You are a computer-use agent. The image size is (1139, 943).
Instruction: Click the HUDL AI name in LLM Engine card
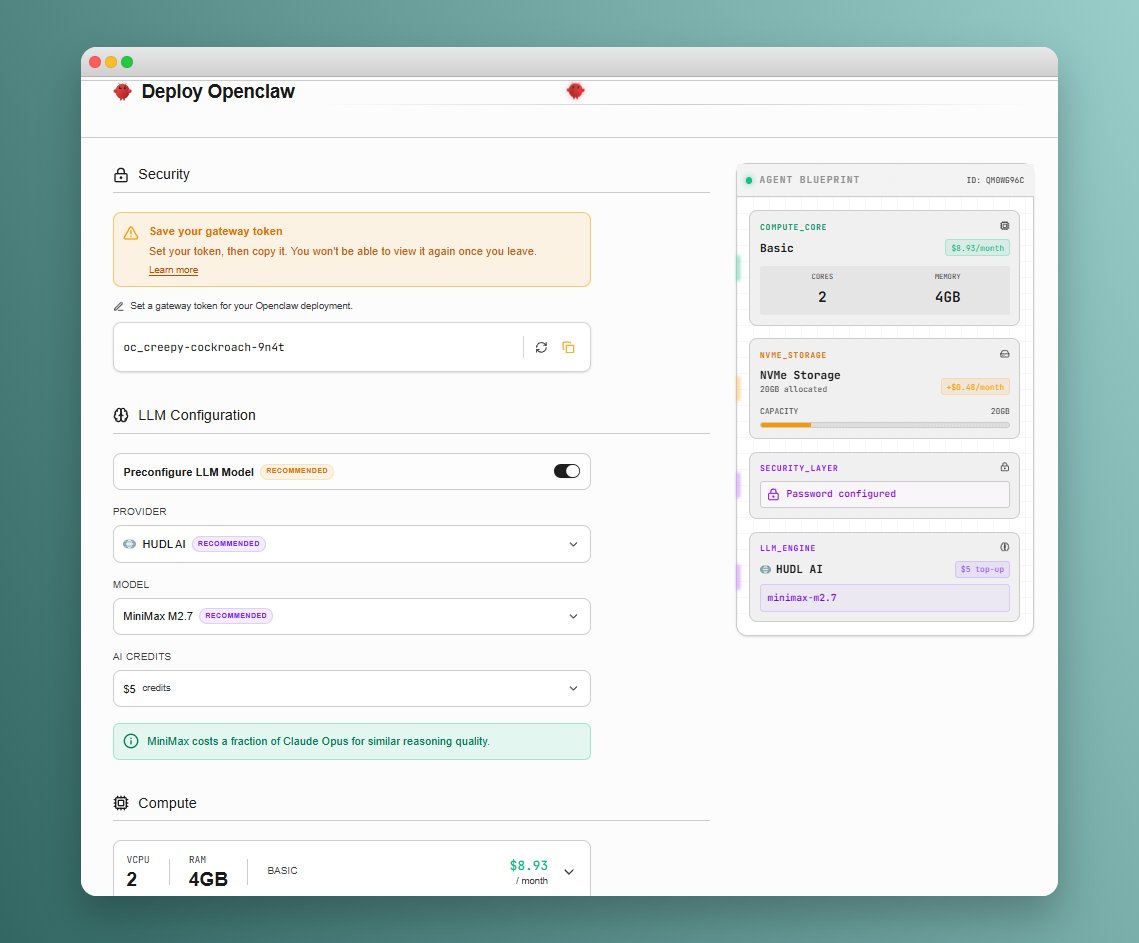point(799,570)
